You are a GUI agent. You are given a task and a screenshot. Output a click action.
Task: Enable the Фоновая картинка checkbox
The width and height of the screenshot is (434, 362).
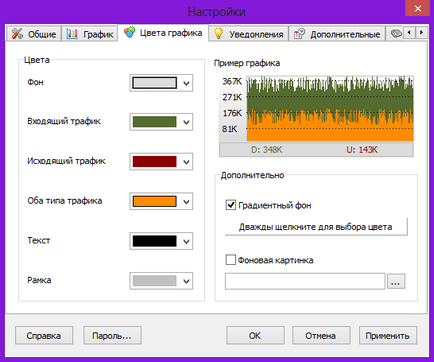[x=231, y=260]
